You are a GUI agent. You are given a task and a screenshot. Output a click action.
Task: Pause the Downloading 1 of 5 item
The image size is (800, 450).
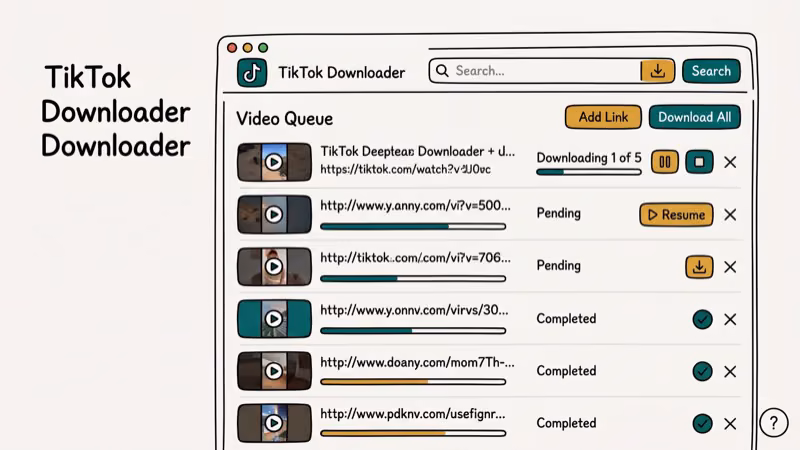coord(665,162)
